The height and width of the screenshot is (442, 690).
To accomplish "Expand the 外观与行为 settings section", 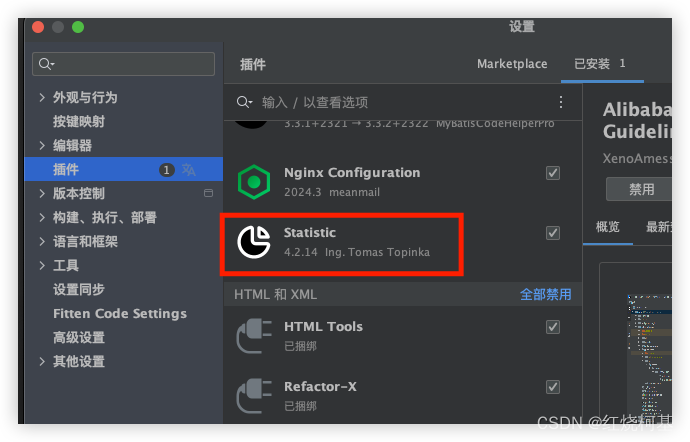I will point(42,97).
